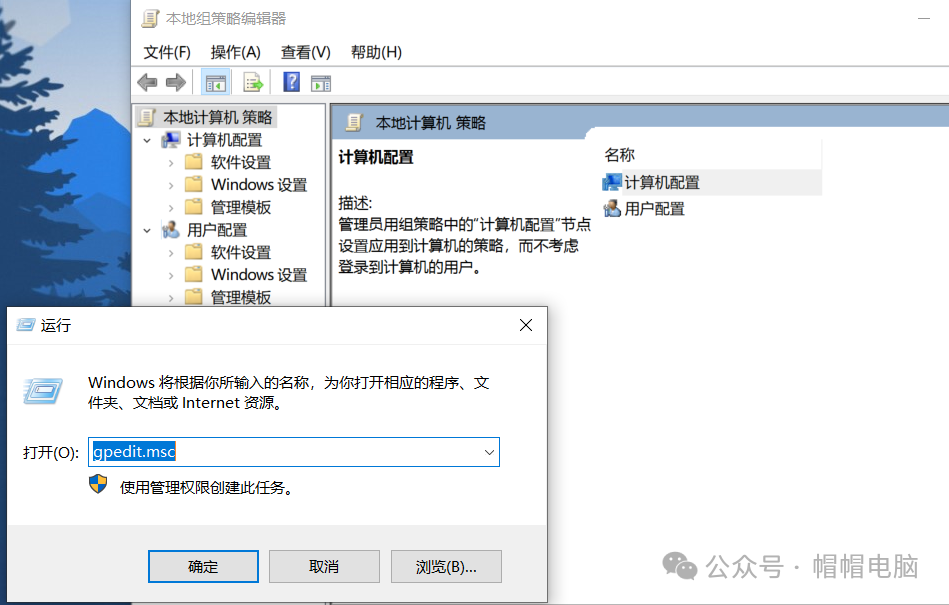Screen dimensions: 949x605
Task: Select 计算机配置 item in the right list
Action: tap(661, 182)
